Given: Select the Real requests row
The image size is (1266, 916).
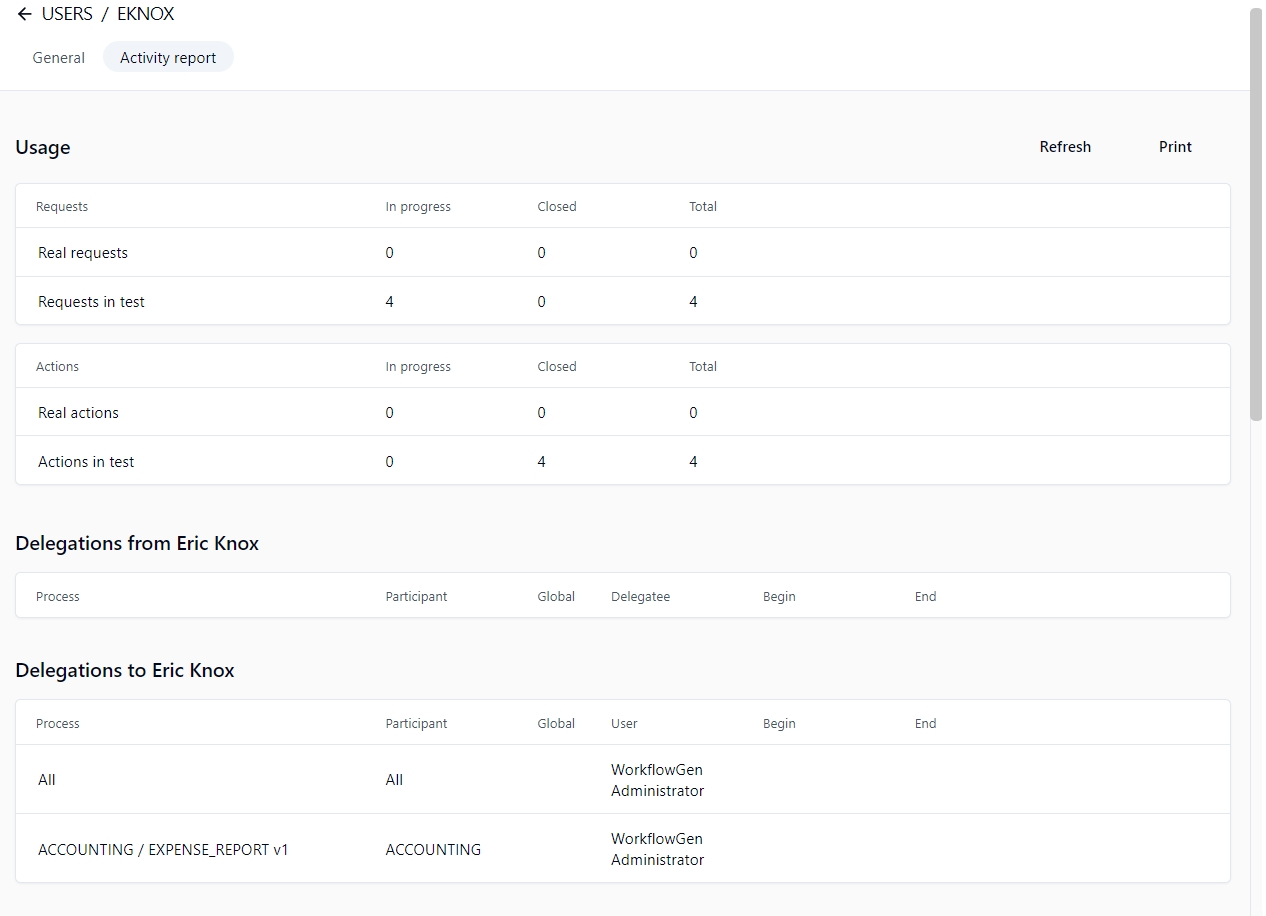Looking at the screenshot, I should pyautogui.click(x=83, y=253).
